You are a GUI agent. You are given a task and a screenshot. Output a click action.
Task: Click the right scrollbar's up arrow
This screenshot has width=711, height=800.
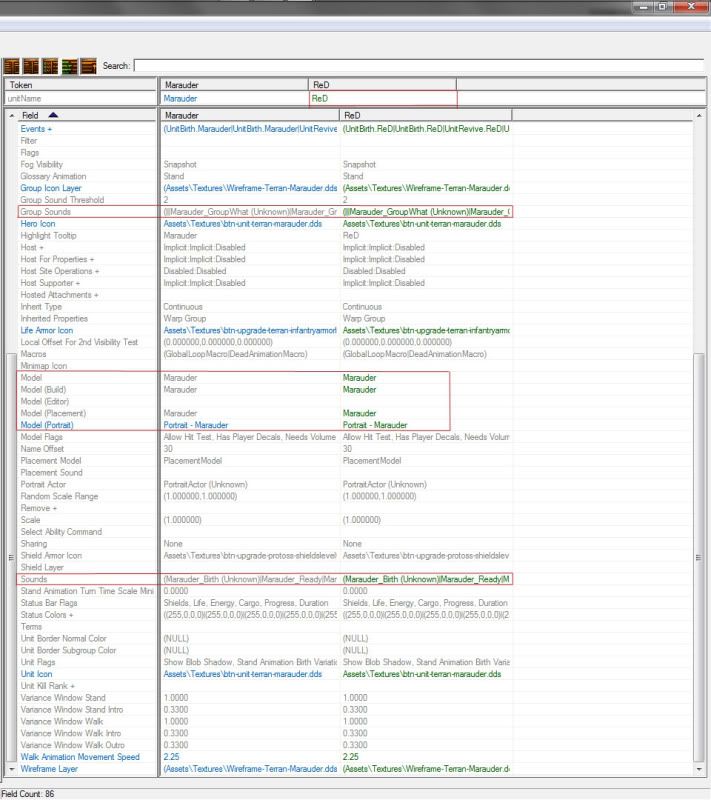click(x=699, y=116)
